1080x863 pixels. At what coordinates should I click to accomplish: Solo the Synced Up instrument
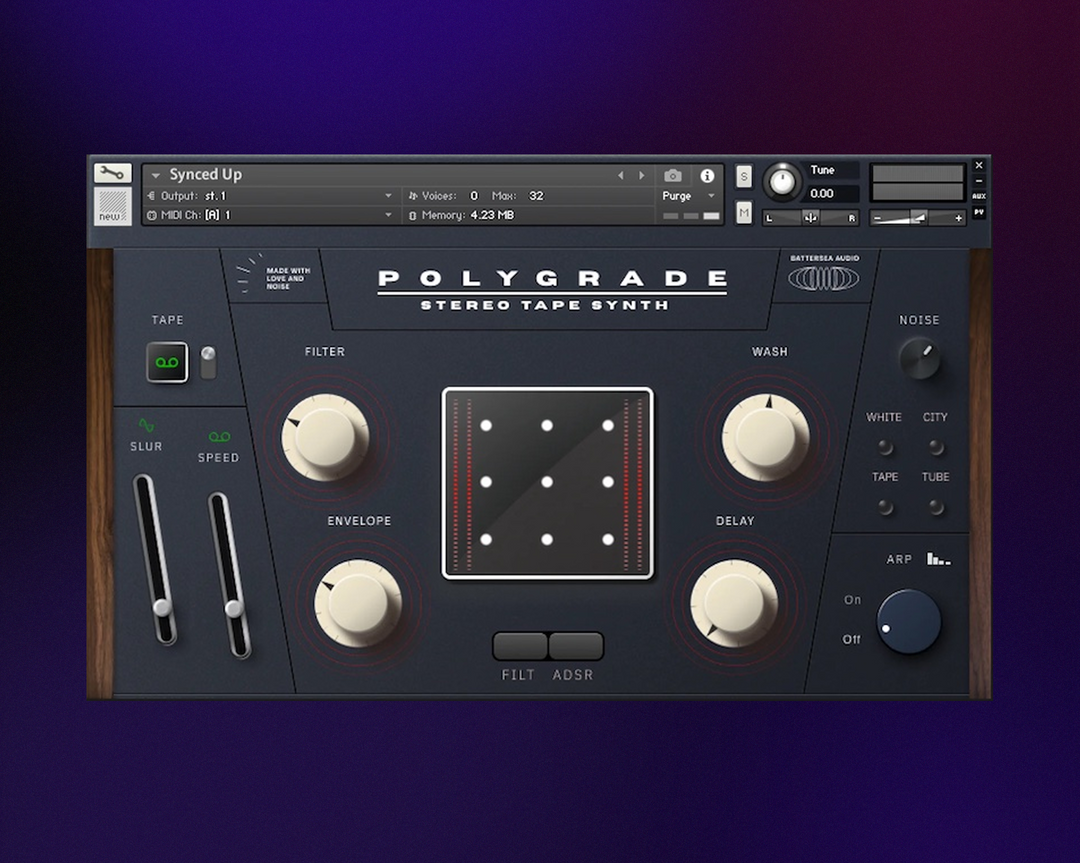click(743, 175)
